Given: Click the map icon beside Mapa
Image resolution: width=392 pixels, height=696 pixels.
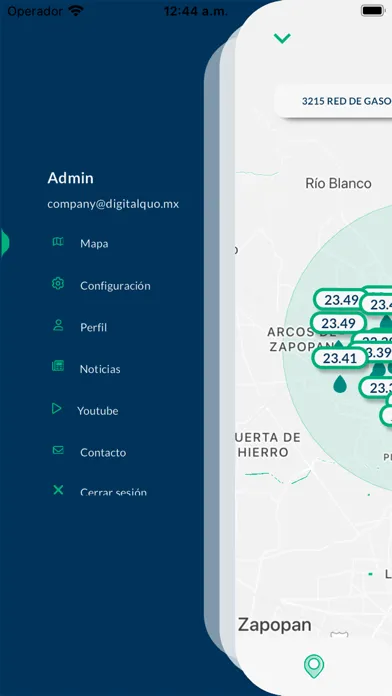Looking at the screenshot, I should pos(58,242).
